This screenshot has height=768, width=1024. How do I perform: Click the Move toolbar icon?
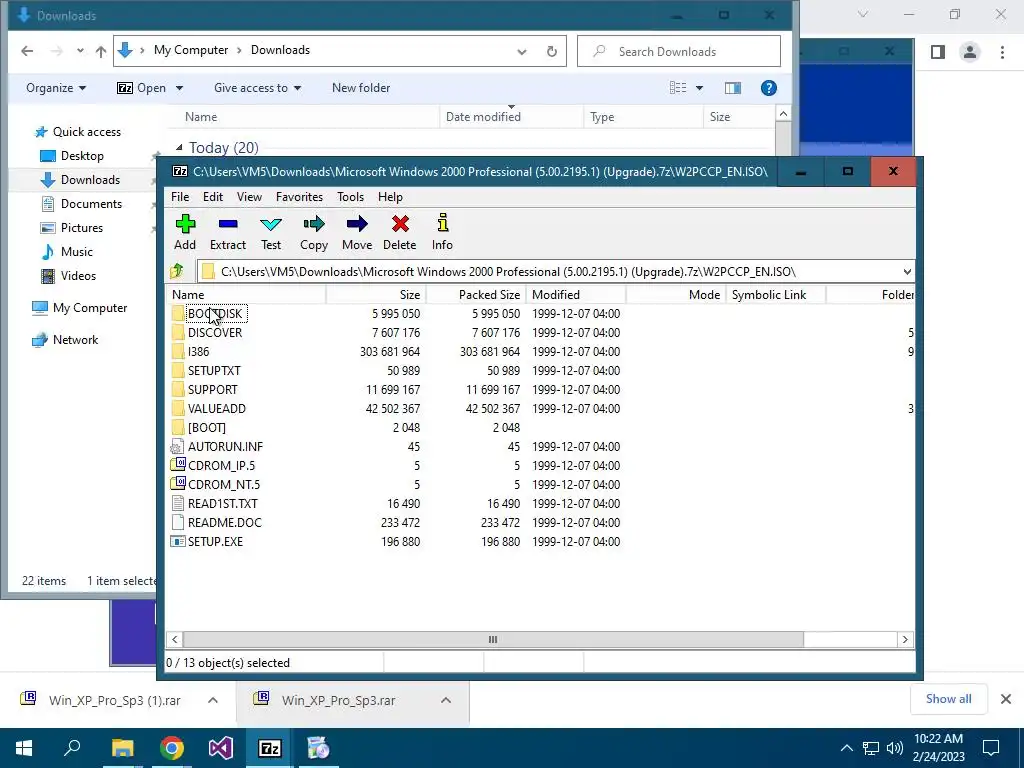click(x=357, y=232)
